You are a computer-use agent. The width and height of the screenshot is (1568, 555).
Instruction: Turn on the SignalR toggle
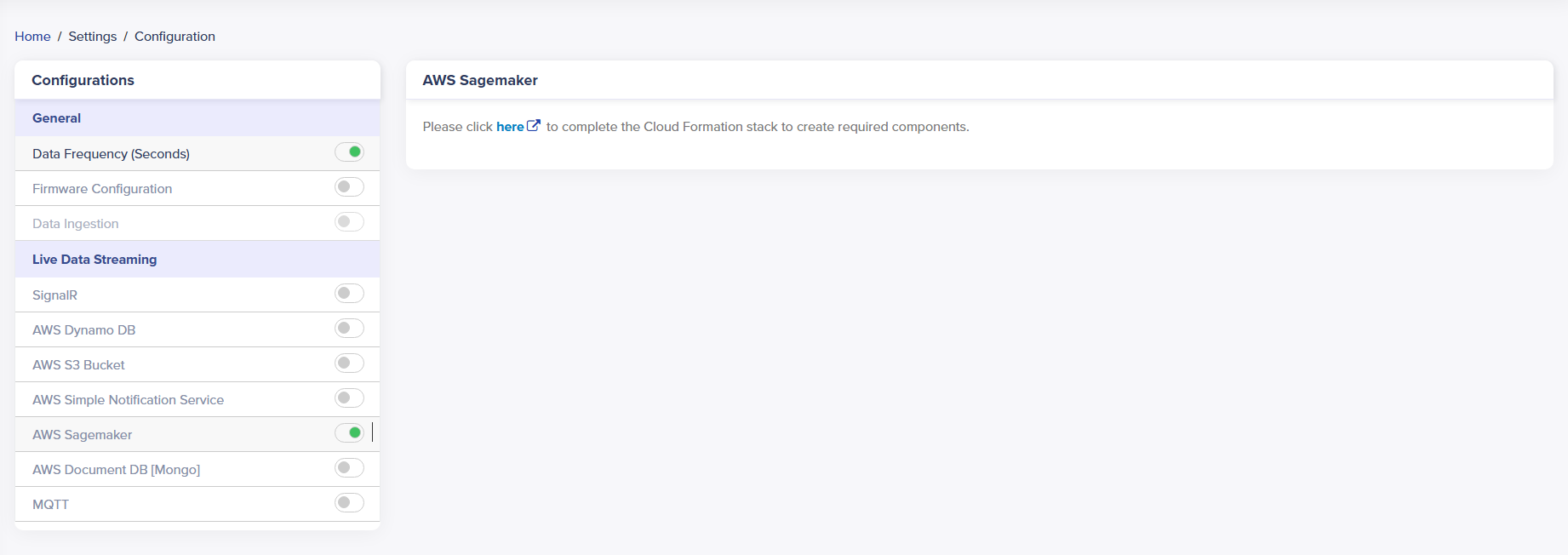point(349,294)
